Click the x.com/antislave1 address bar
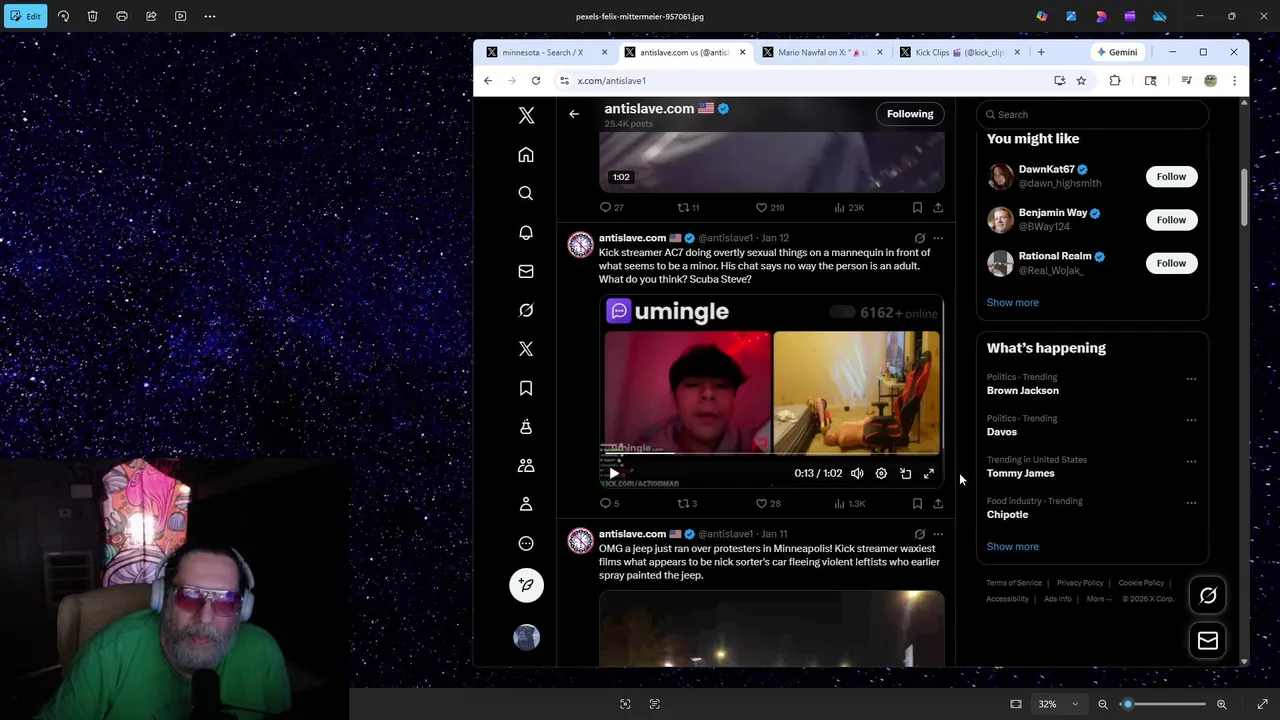 (x=805, y=81)
